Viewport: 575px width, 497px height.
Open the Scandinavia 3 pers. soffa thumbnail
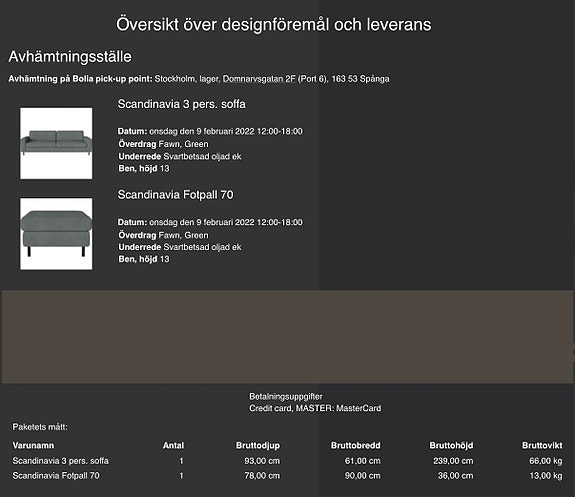(x=56, y=143)
